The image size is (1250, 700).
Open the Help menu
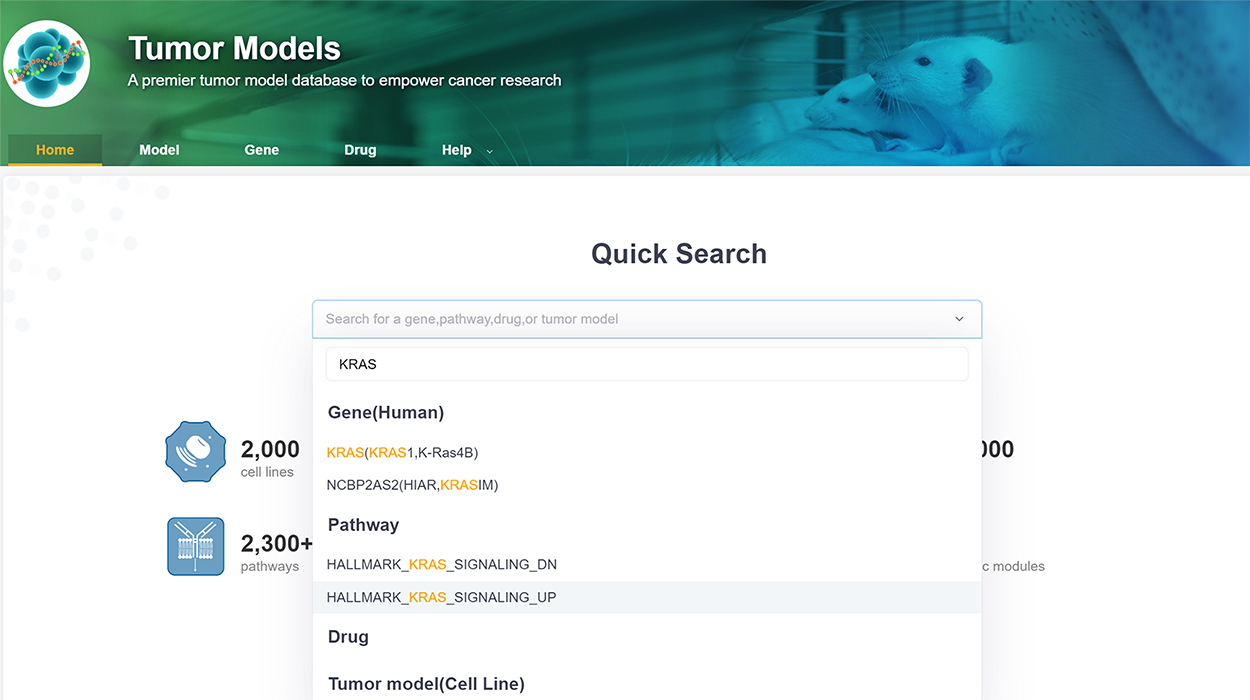(456, 150)
